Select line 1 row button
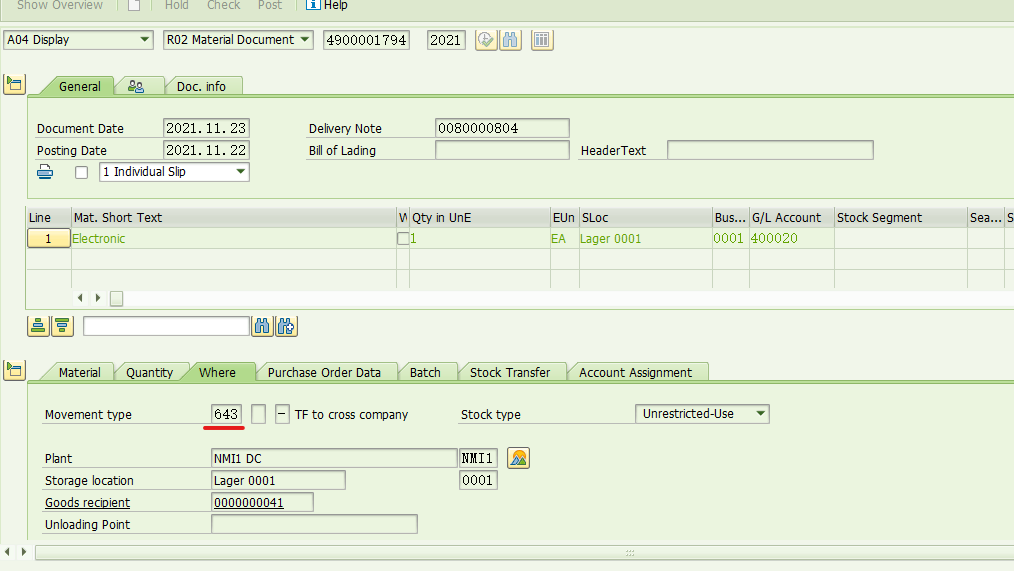Screen dimensions: 1014x571 (49, 239)
